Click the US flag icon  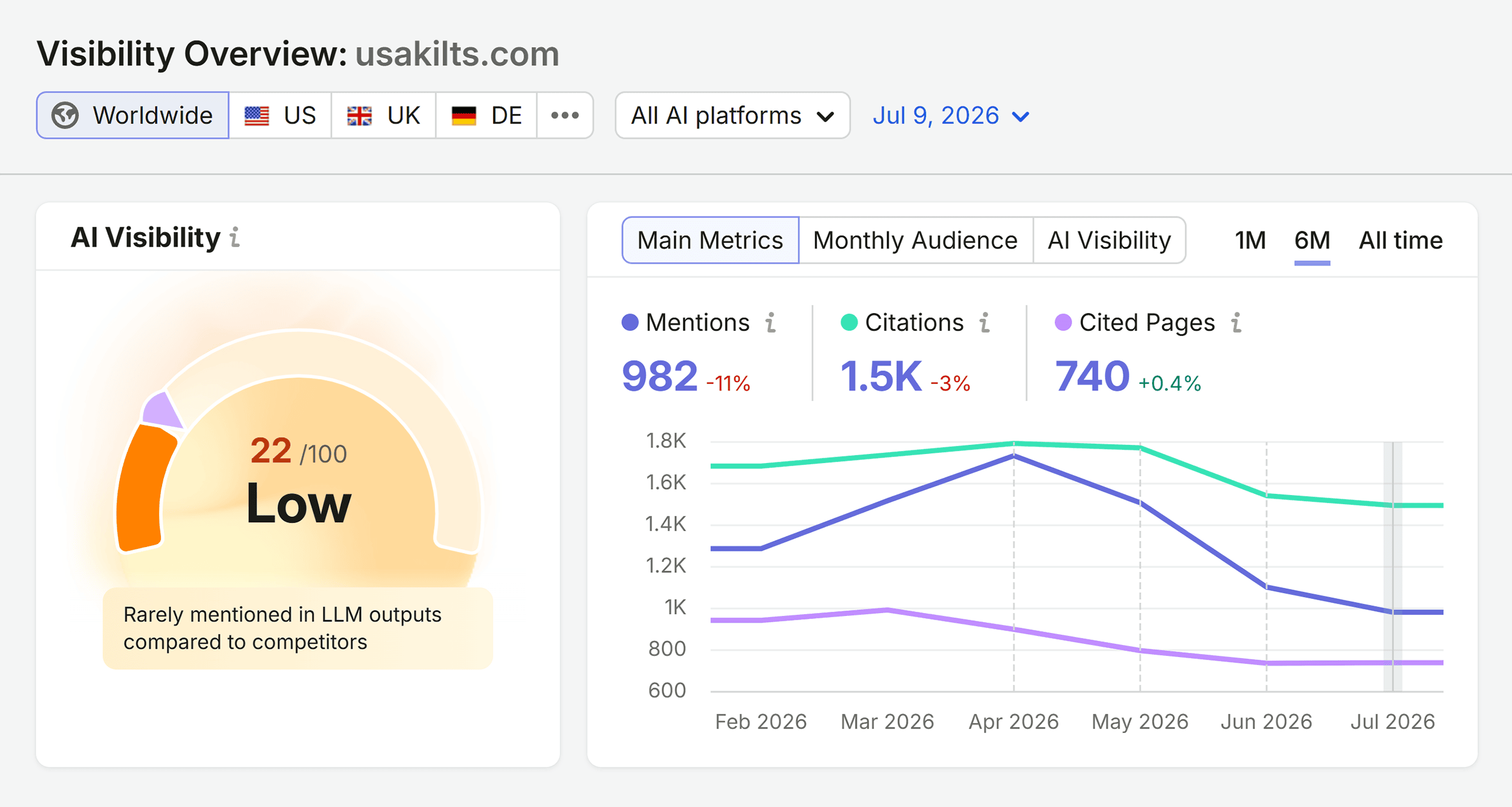pos(256,115)
